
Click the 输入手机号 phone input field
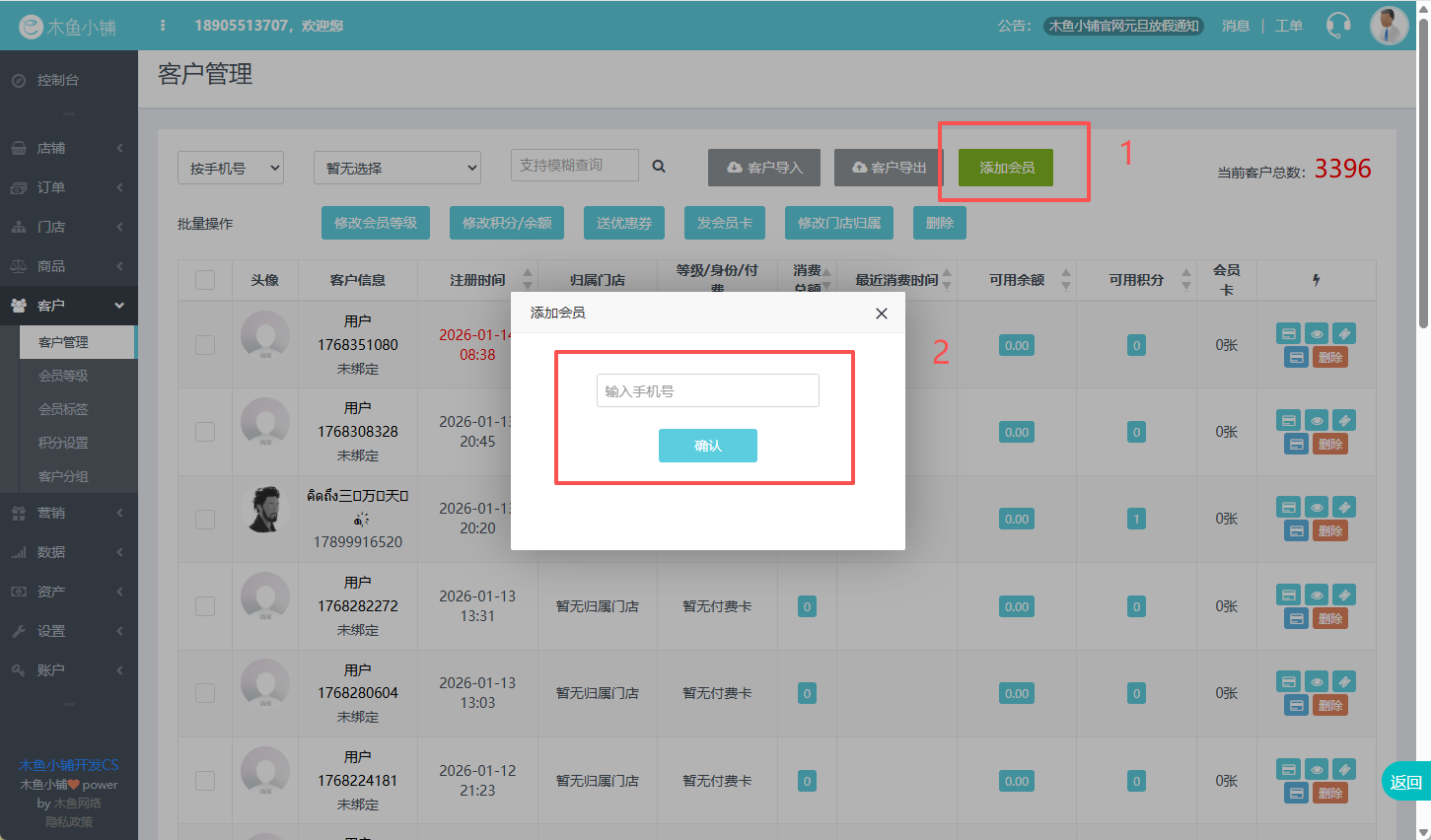coord(707,391)
